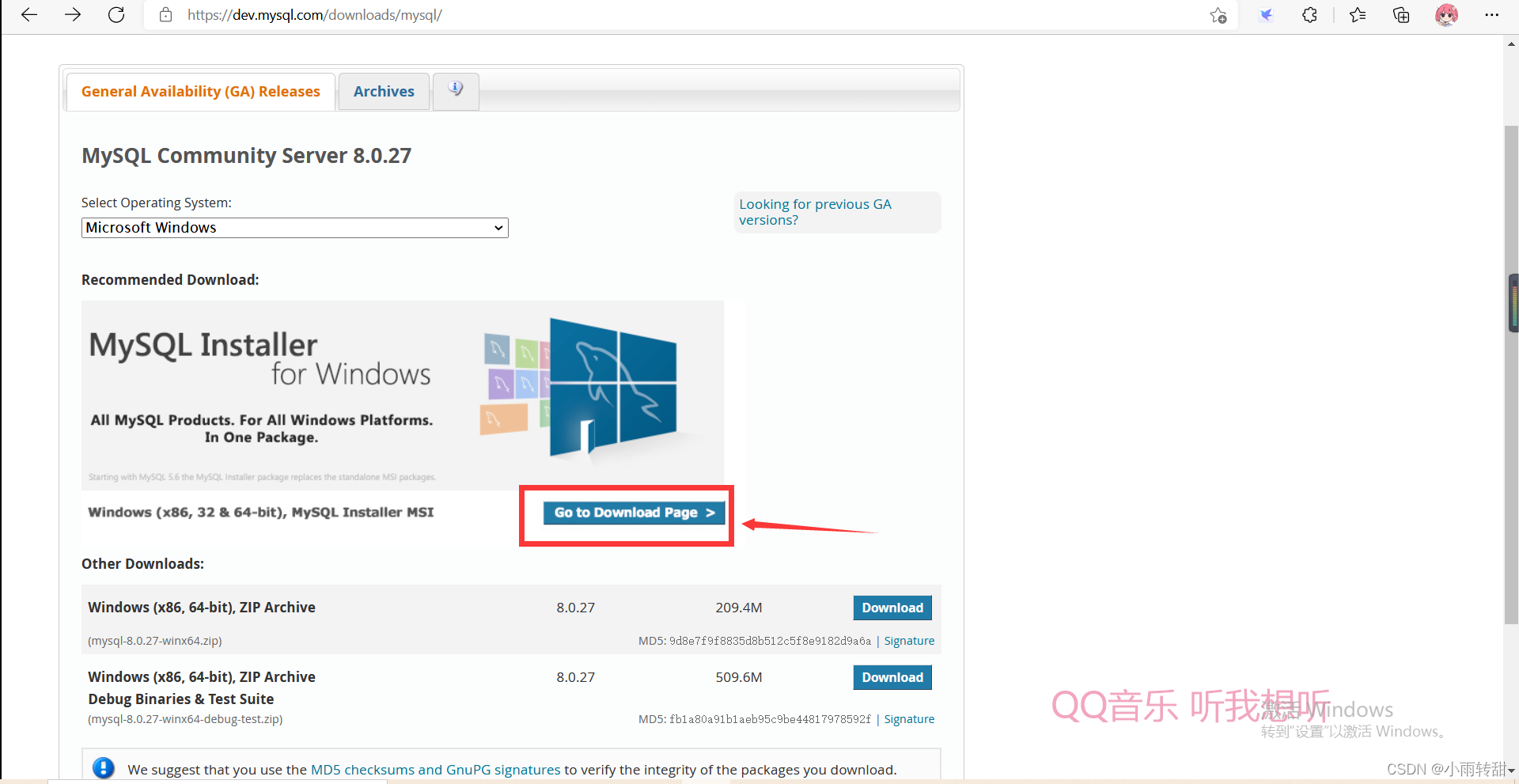Go back to the previous page

29,15
